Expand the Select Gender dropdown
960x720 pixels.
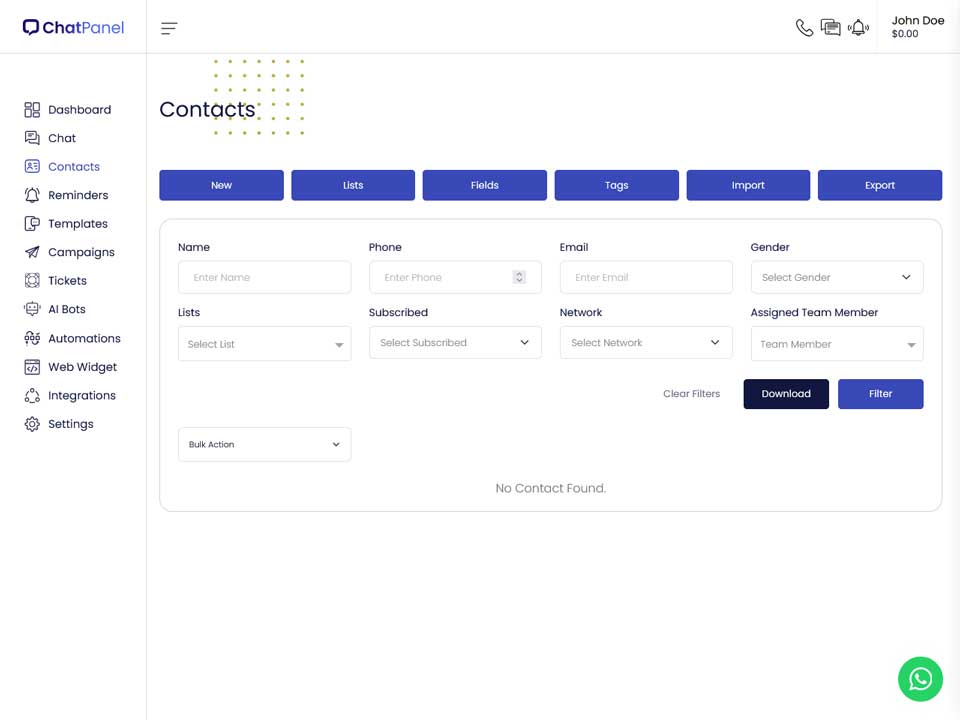836,277
